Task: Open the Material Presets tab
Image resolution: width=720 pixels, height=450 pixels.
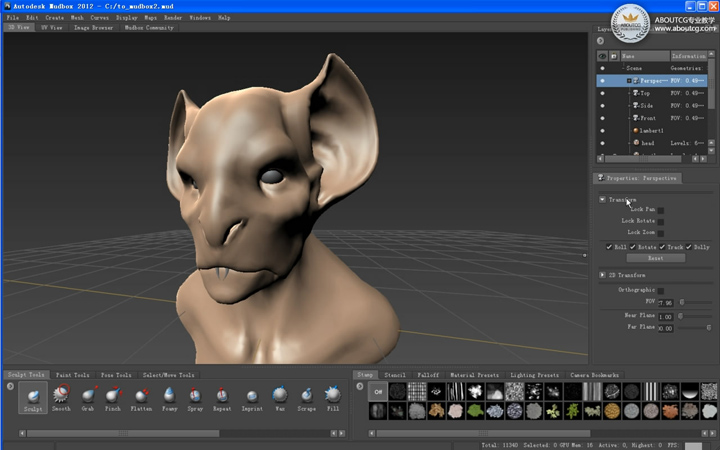Action: point(474,375)
